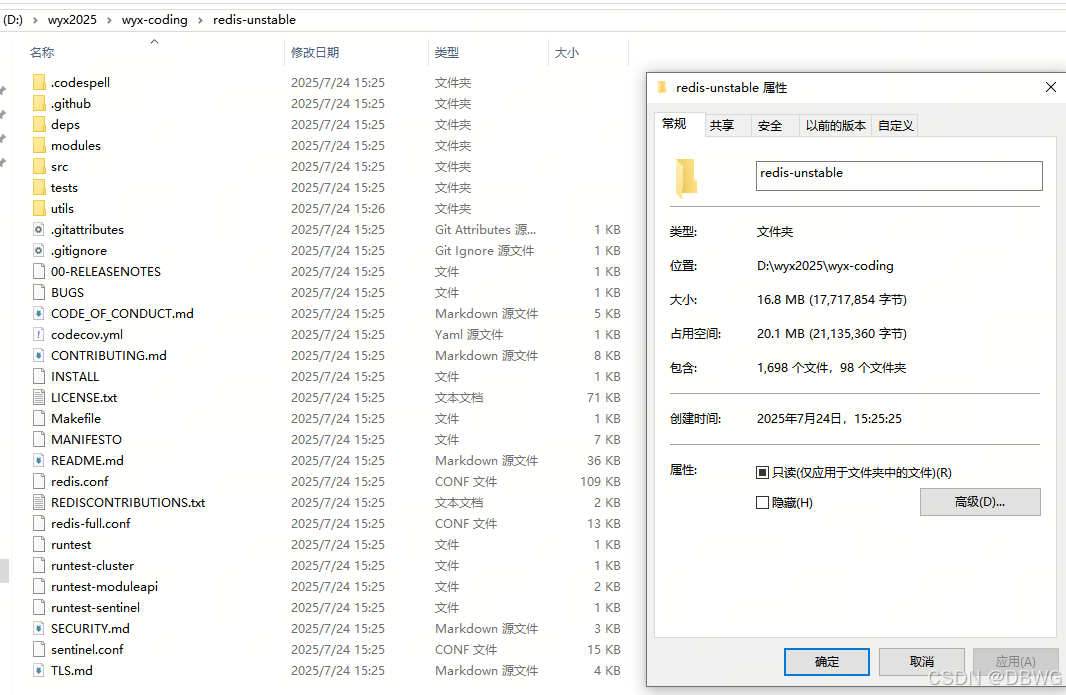Select the redis-full.conf file

point(90,524)
